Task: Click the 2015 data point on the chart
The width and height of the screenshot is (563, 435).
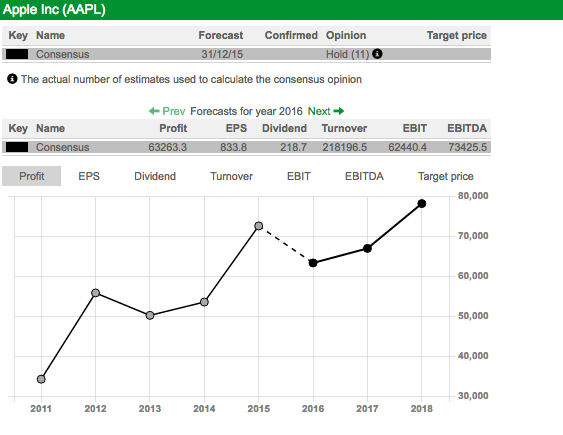Action: (x=259, y=226)
